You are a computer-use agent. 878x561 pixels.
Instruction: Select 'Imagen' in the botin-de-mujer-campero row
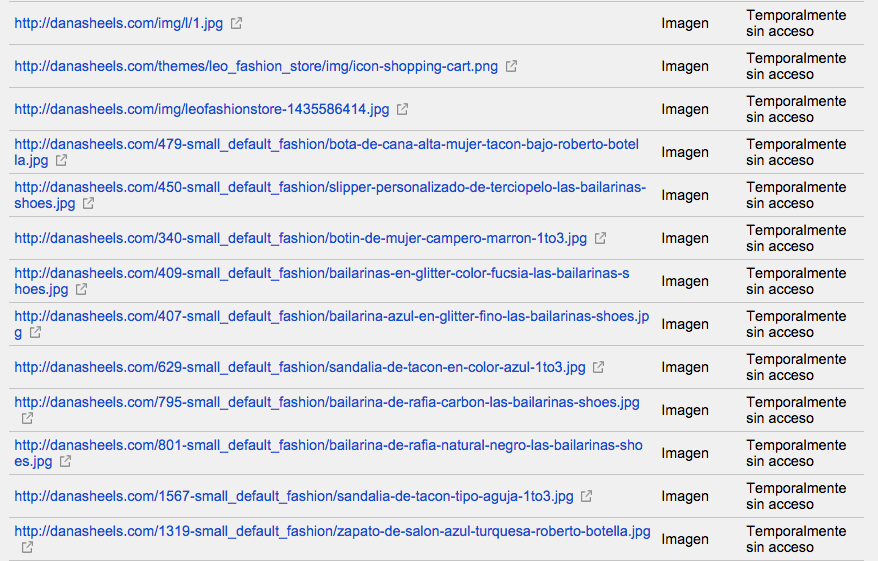pos(685,239)
